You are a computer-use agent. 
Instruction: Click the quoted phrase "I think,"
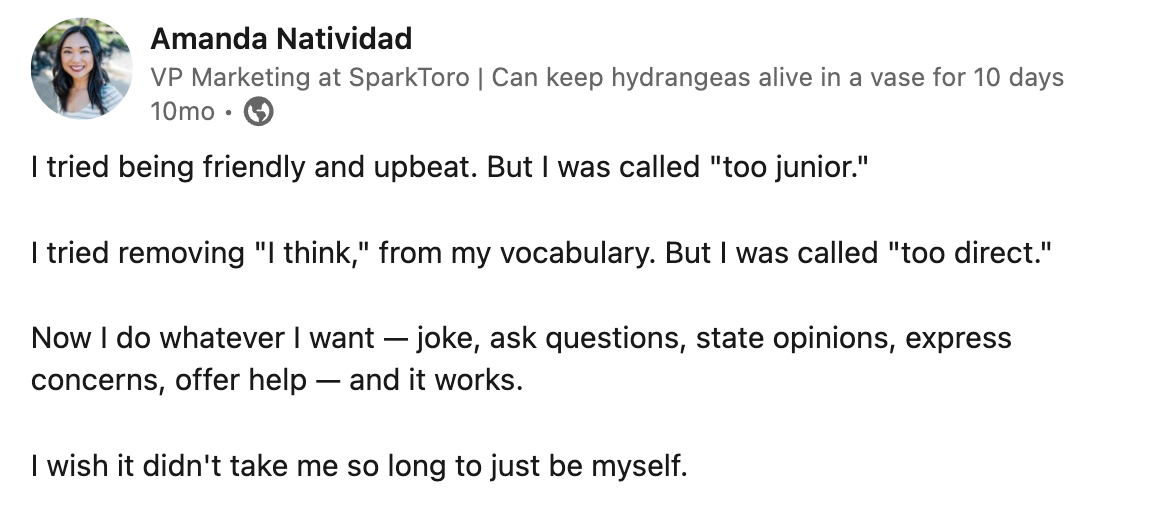click(x=312, y=253)
